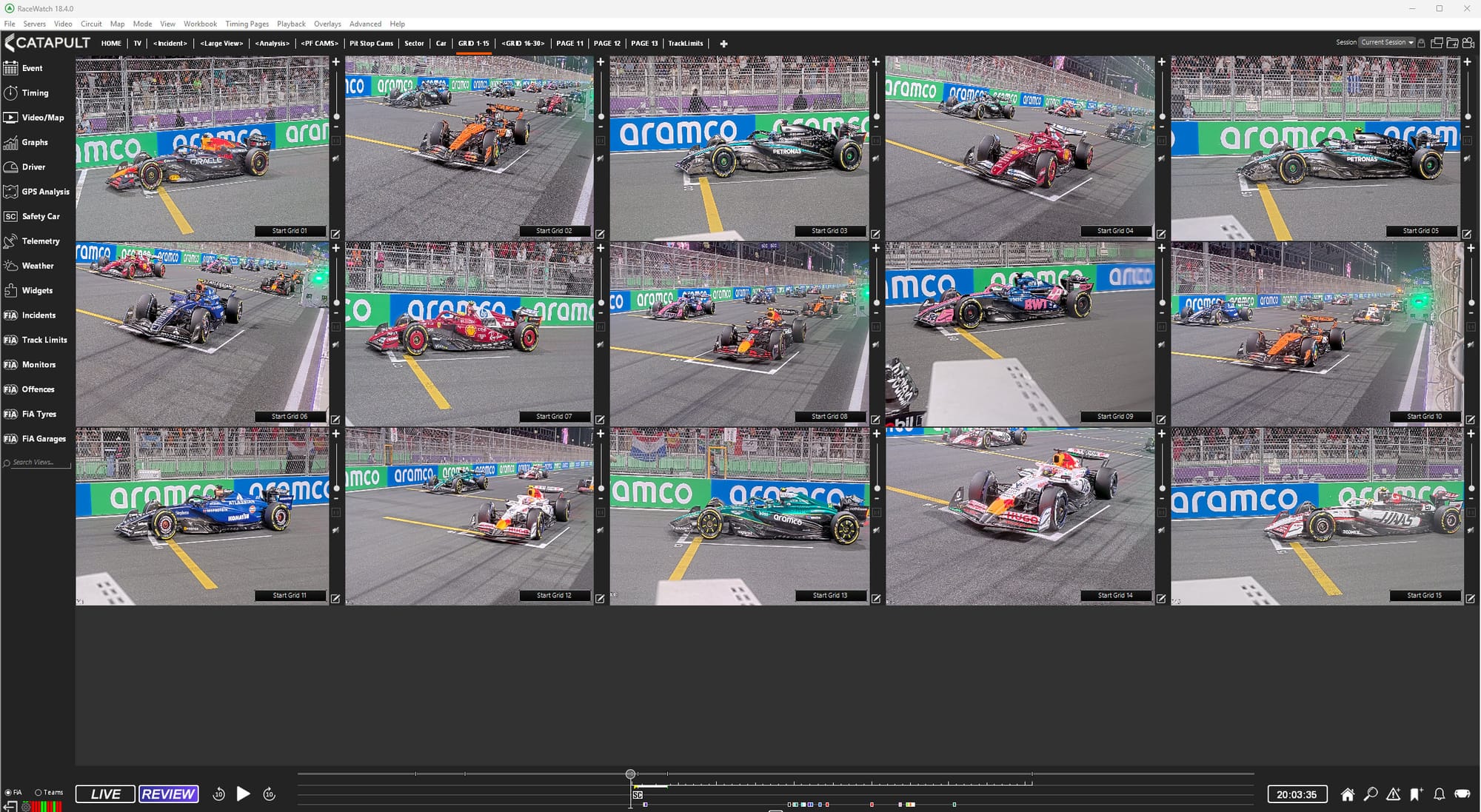Open the Current Session dropdown
The width and height of the screenshot is (1481, 812).
[1387, 42]
